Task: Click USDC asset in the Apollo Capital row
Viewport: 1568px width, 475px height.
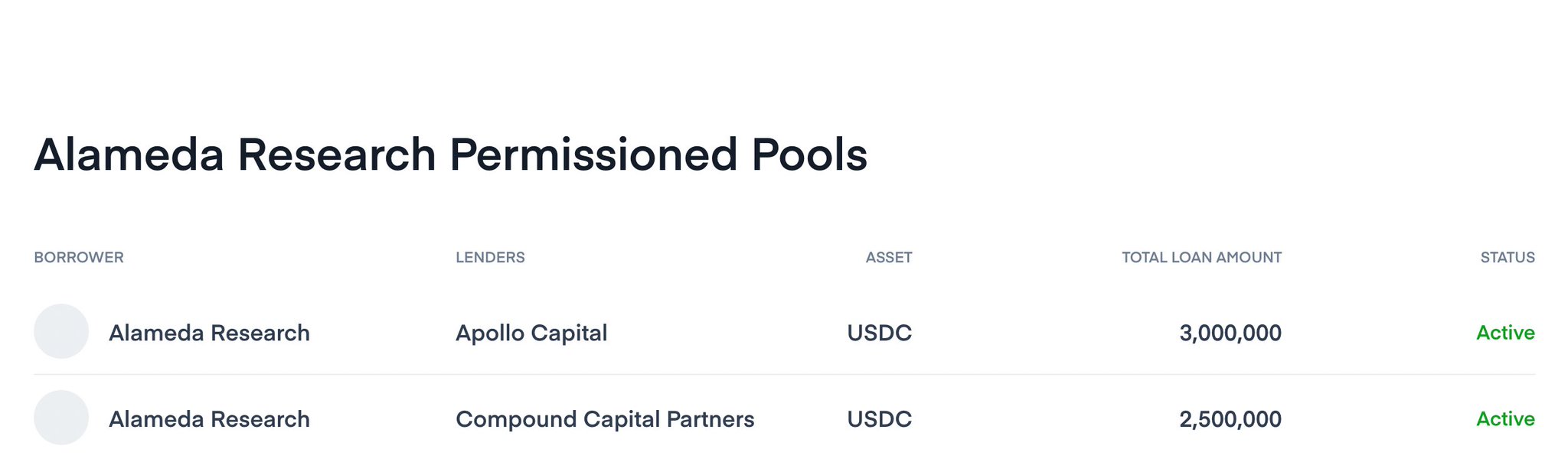Action: [879, 333]
